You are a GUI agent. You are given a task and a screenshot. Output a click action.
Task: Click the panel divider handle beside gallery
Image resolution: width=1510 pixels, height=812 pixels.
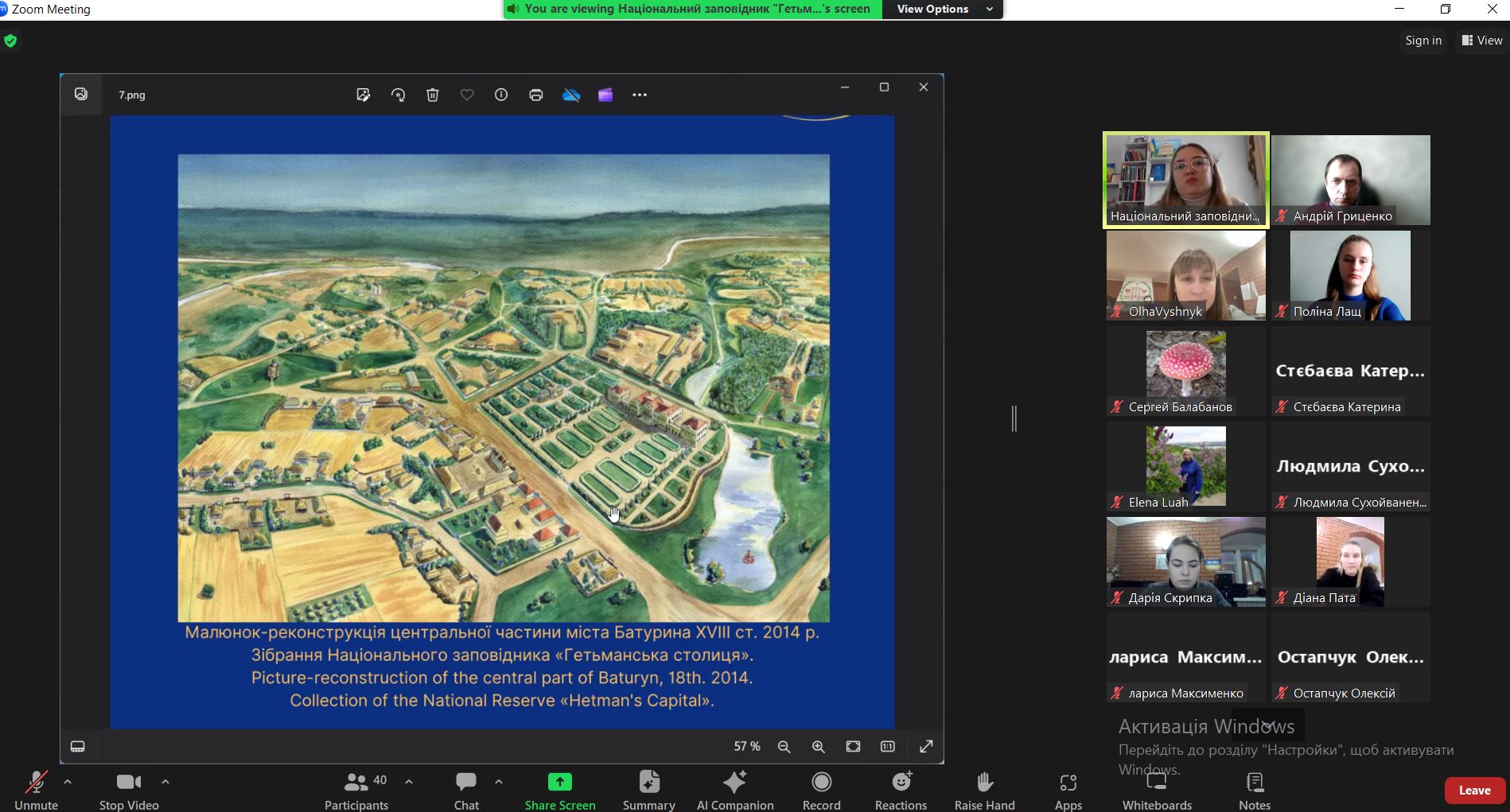coord(1014,418)
